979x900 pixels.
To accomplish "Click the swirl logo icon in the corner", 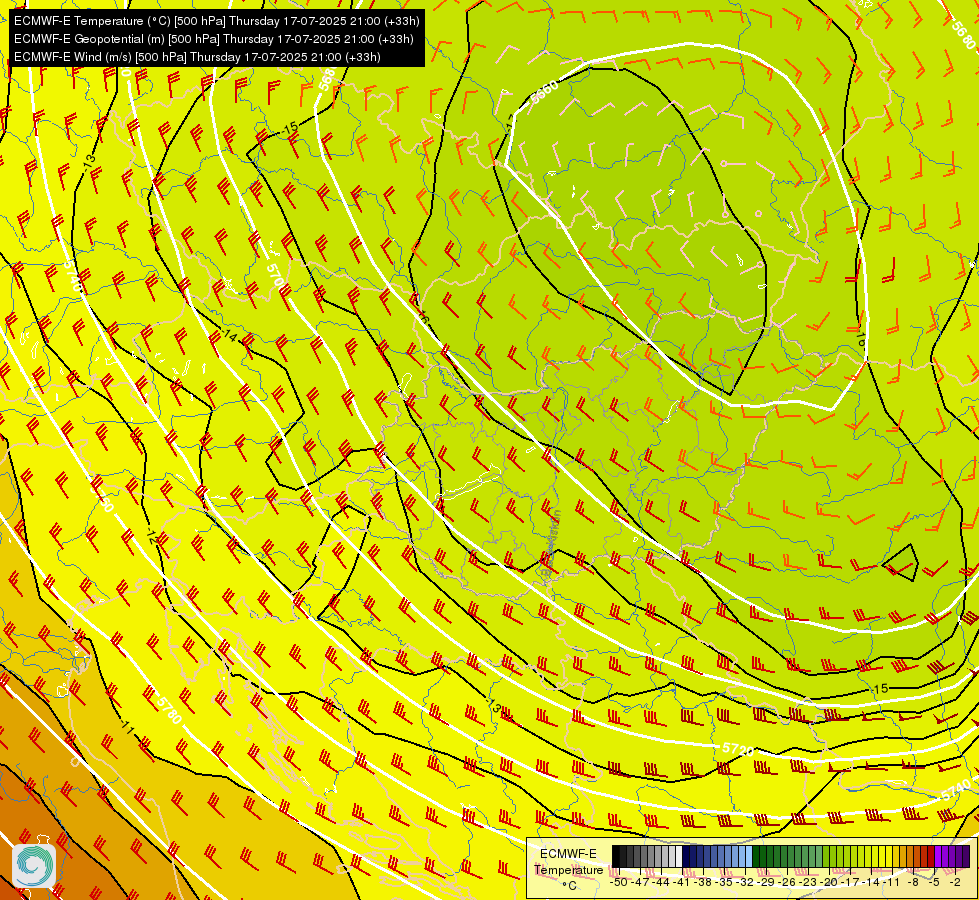I will (x=34, y=864).
